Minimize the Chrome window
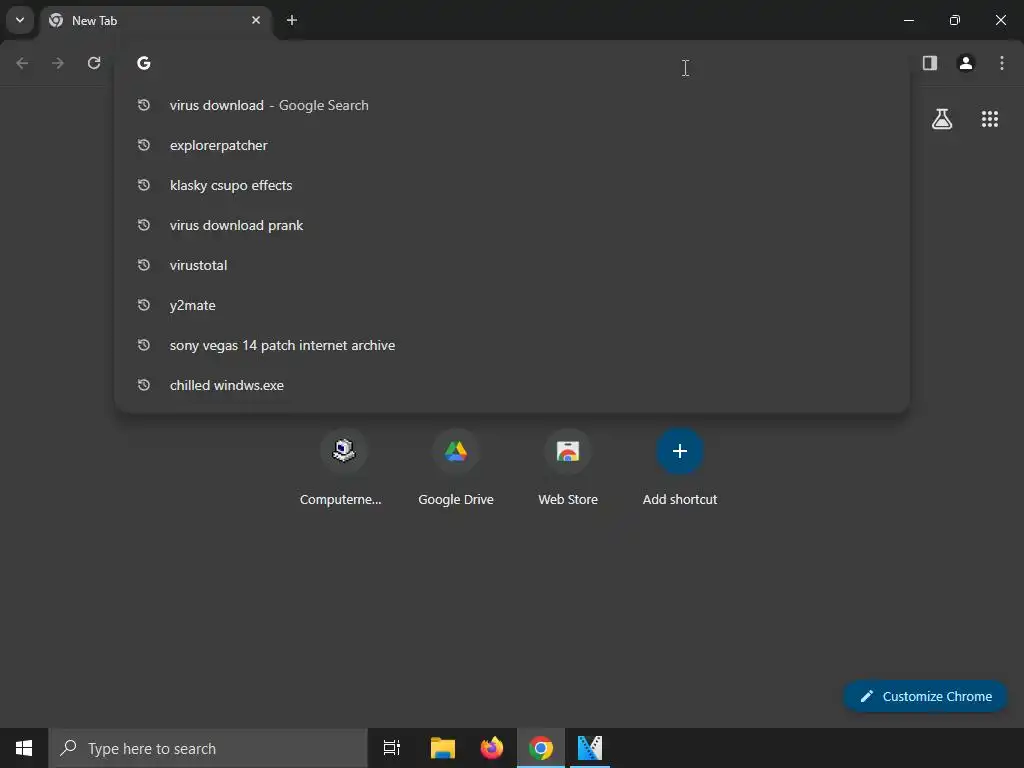This screenshot has height=768, width=1024. pos(908,20)
